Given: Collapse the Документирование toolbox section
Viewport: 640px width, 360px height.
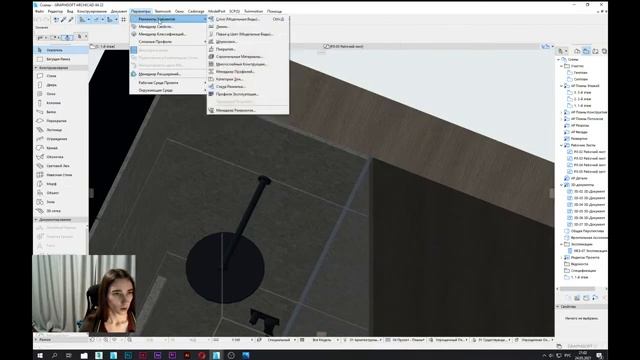Looking at the screenshot, I should [36, 220].
